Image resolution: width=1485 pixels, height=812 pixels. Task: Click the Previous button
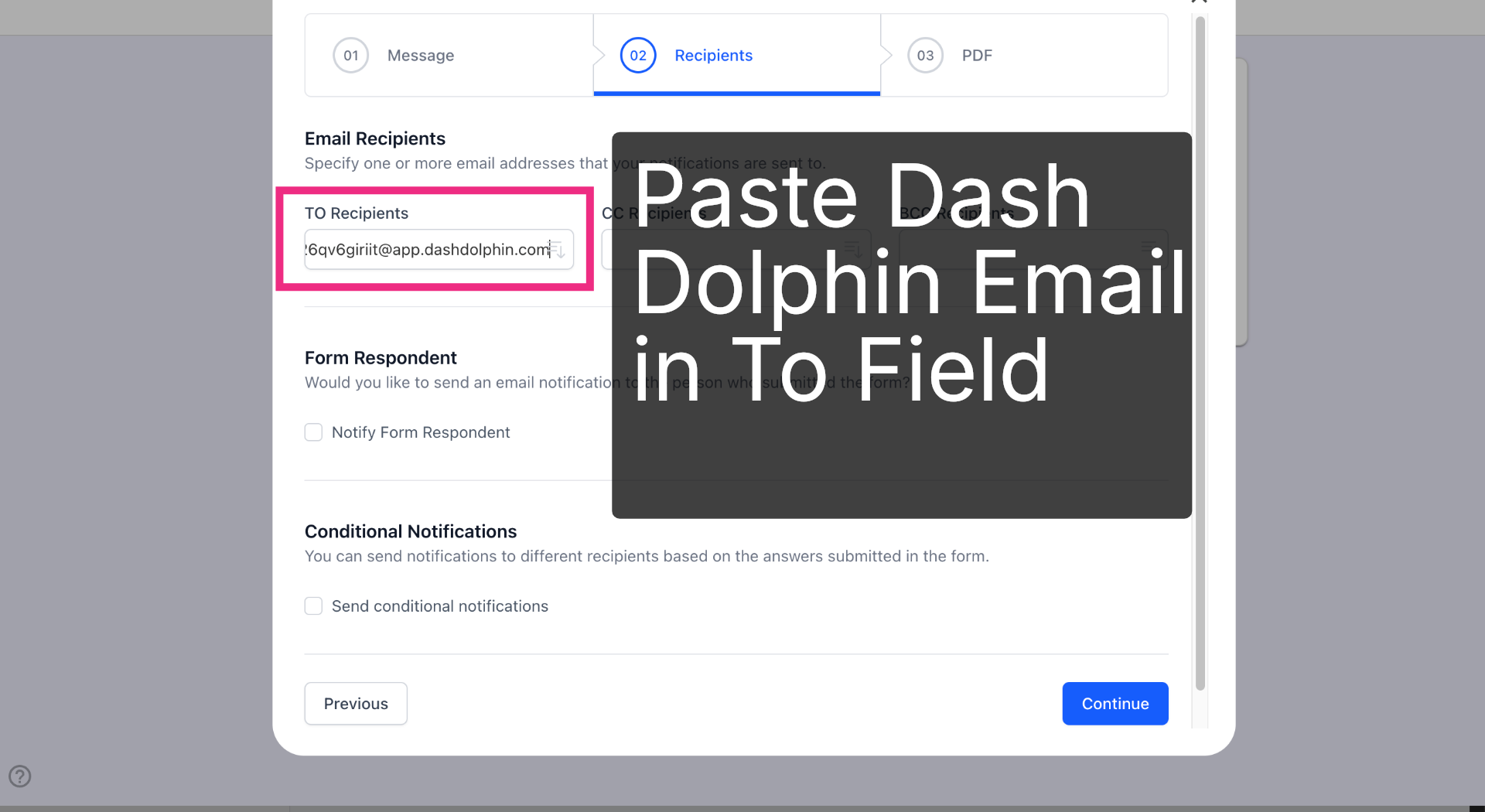point(356,704)
